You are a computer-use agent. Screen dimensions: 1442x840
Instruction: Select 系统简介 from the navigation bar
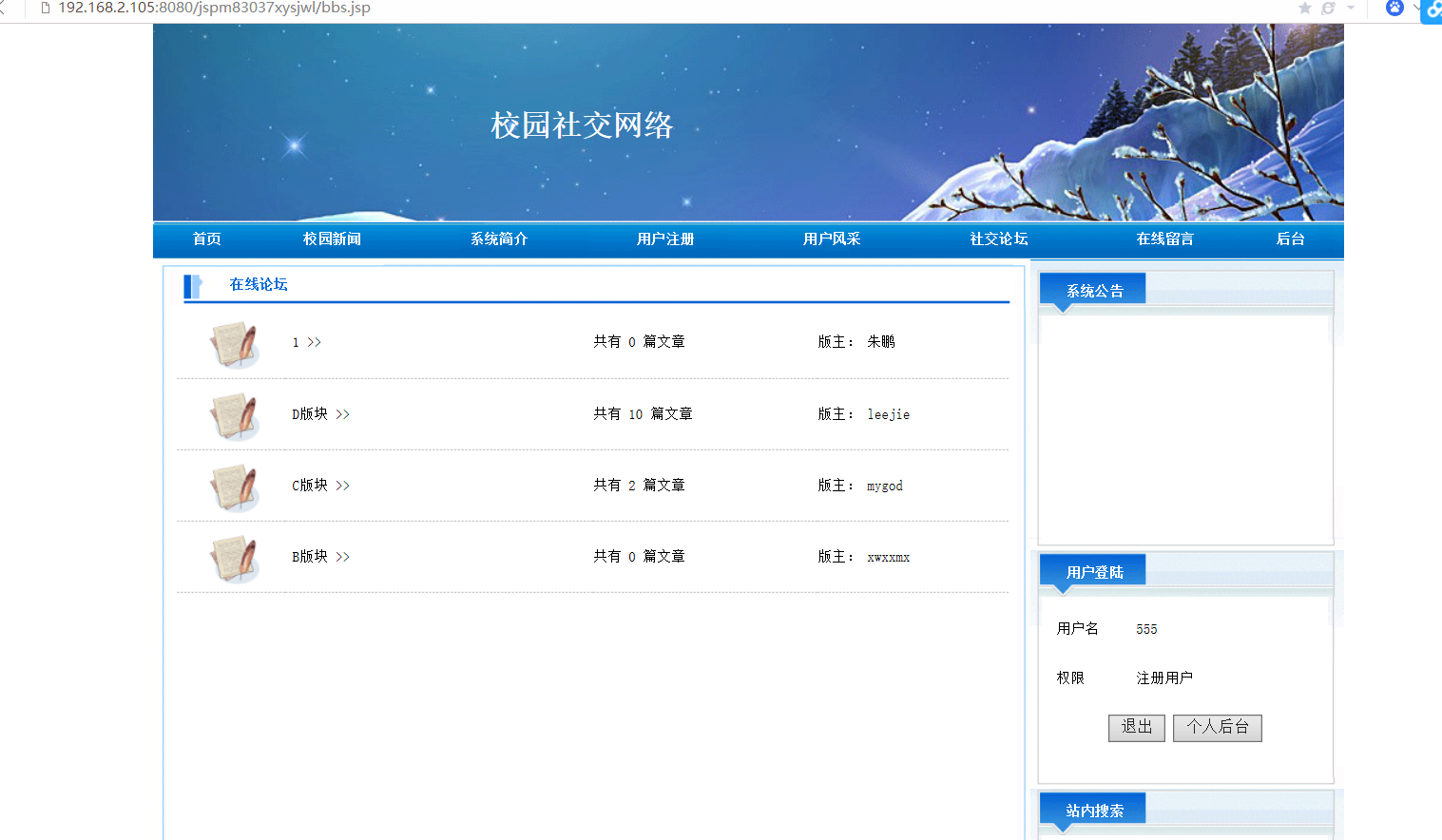[x=499, y=239]
